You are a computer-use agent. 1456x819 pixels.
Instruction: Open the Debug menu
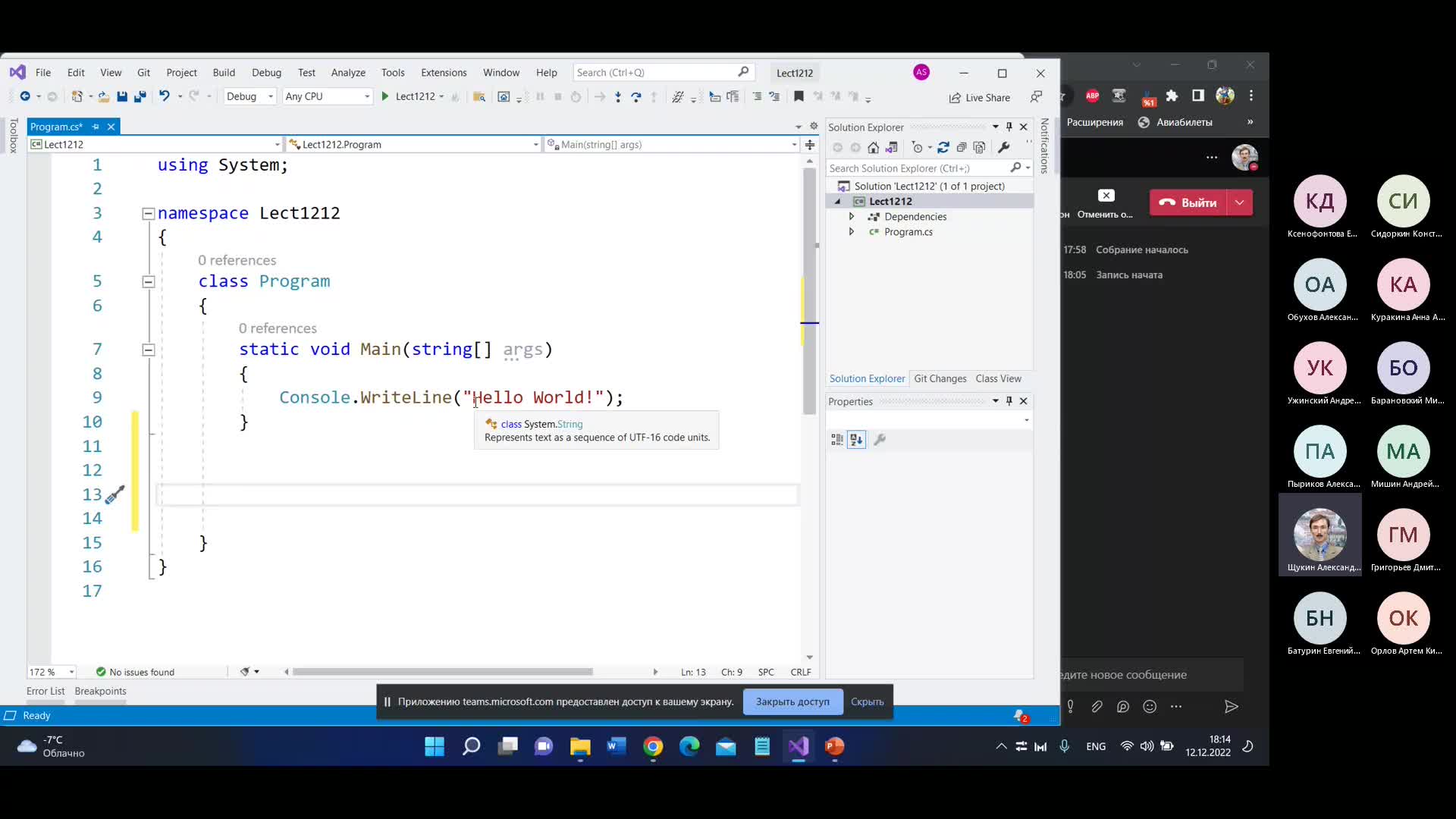pyautogui.click(x=266, y=73)
